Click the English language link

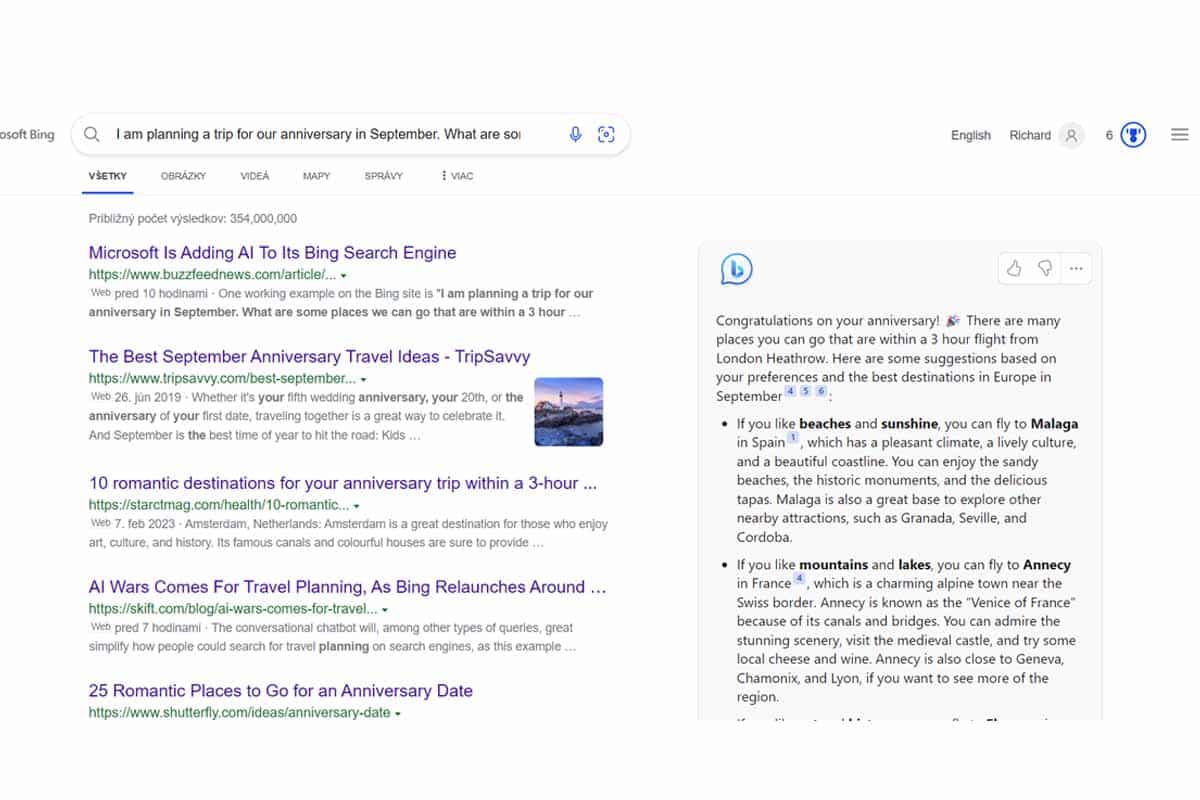971,135
